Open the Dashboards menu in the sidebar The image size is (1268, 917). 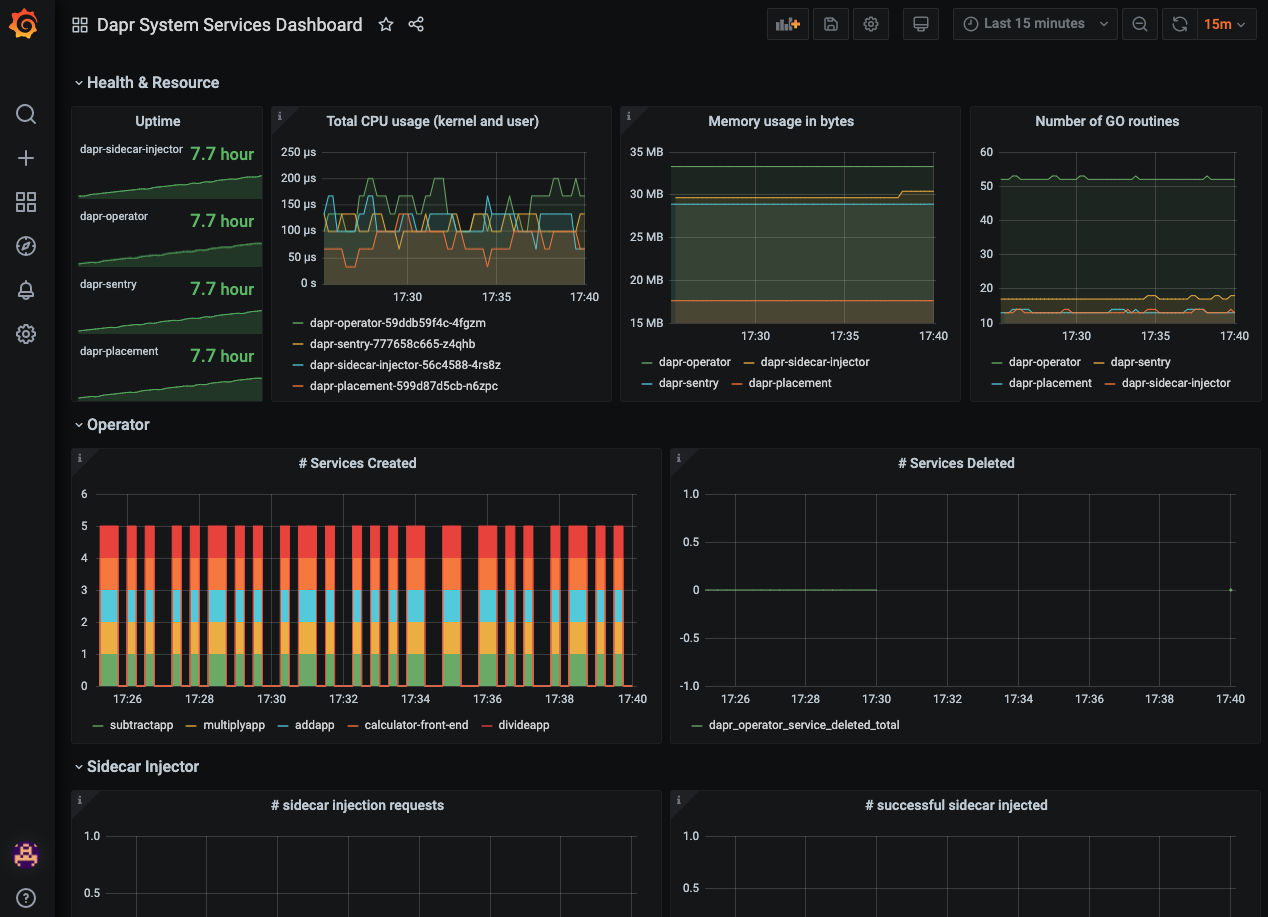click(26, 202)
